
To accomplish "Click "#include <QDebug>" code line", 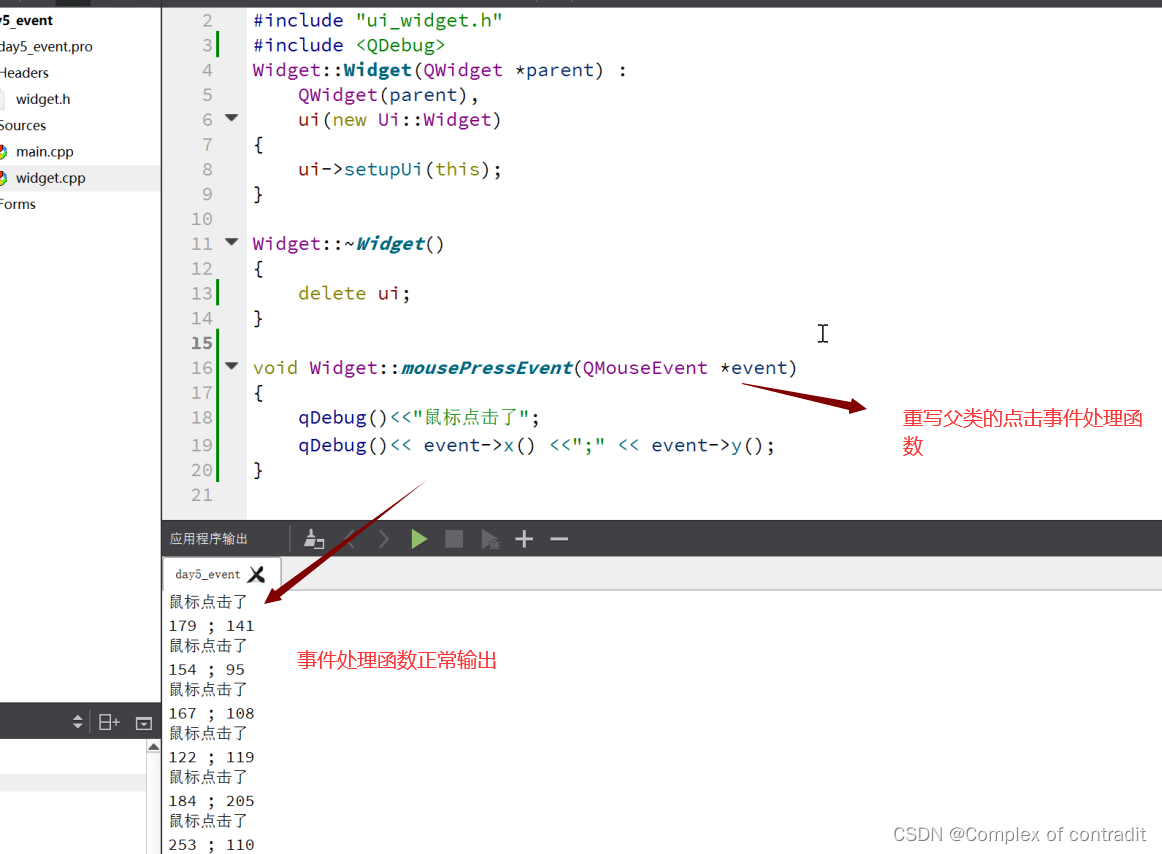I will pyautogui.click(x=349, y=45).
